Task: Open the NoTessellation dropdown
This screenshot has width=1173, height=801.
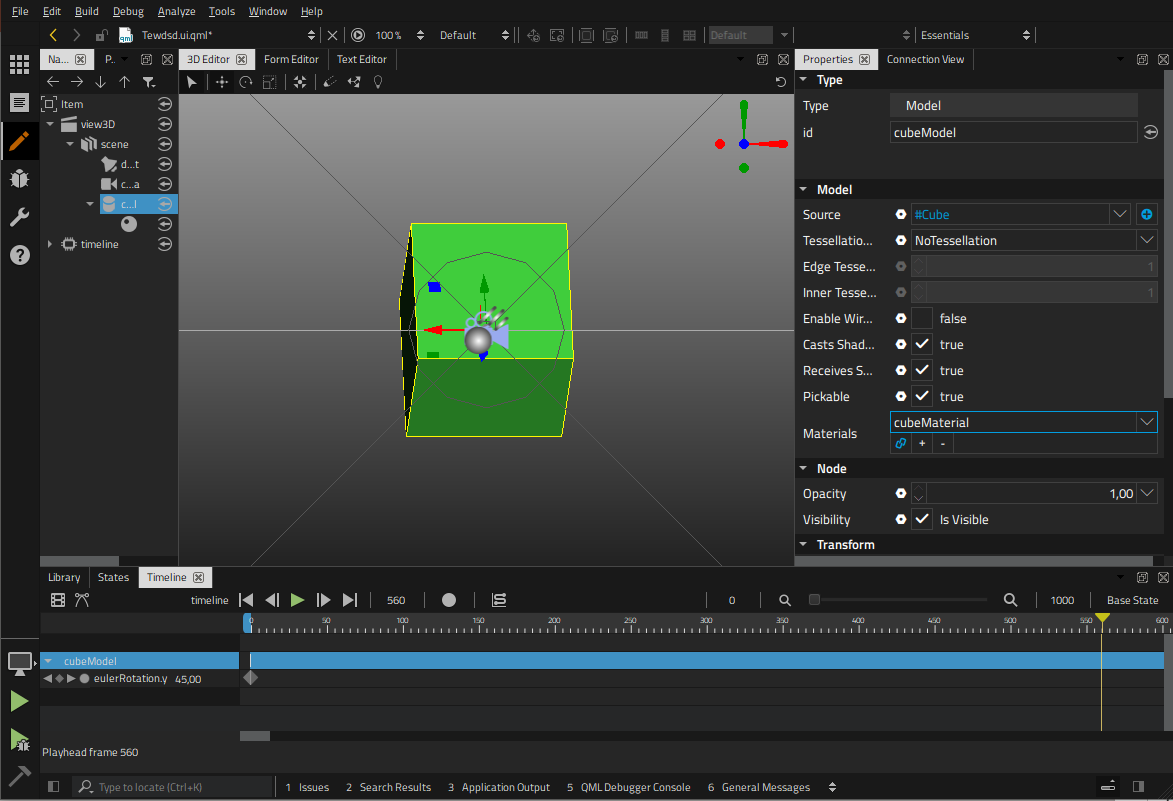Action: click(1146, 241)
